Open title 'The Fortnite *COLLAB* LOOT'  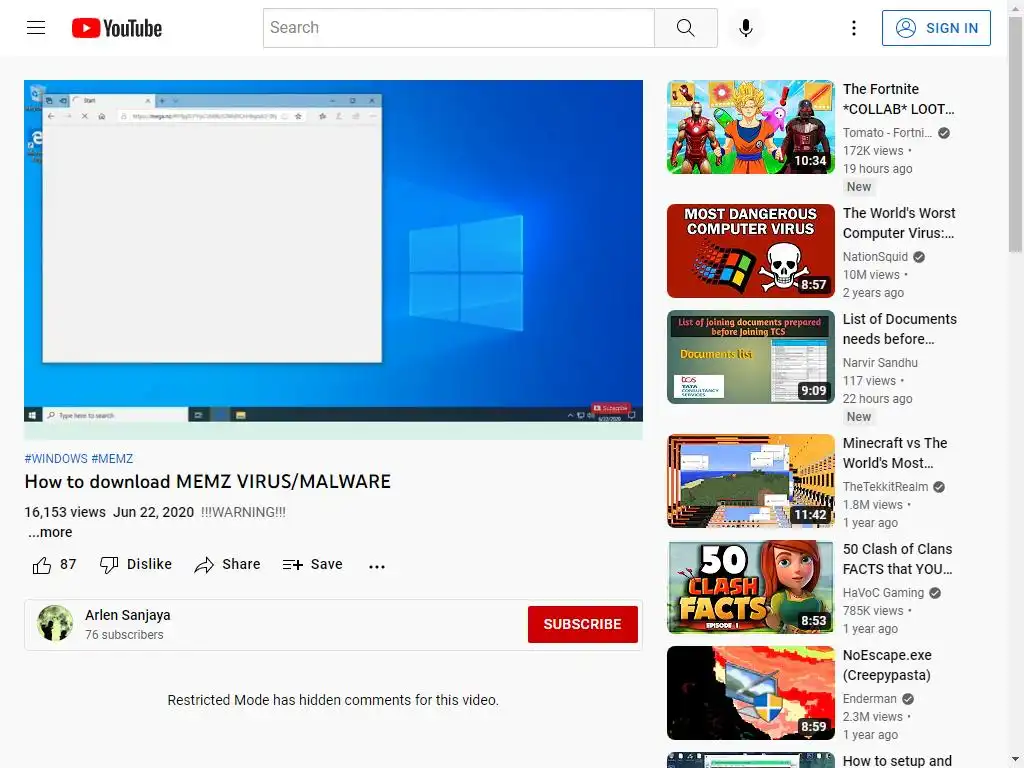coord(899,99)
